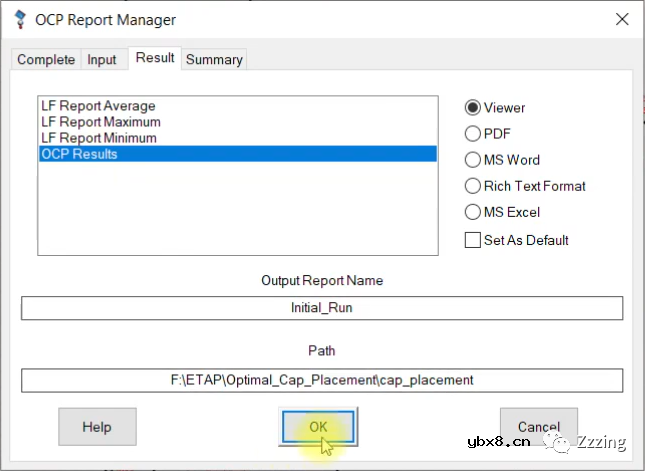The image size is (646, 472).
Task: Click the Path field showing cap_placement
Action: (321, 380)
